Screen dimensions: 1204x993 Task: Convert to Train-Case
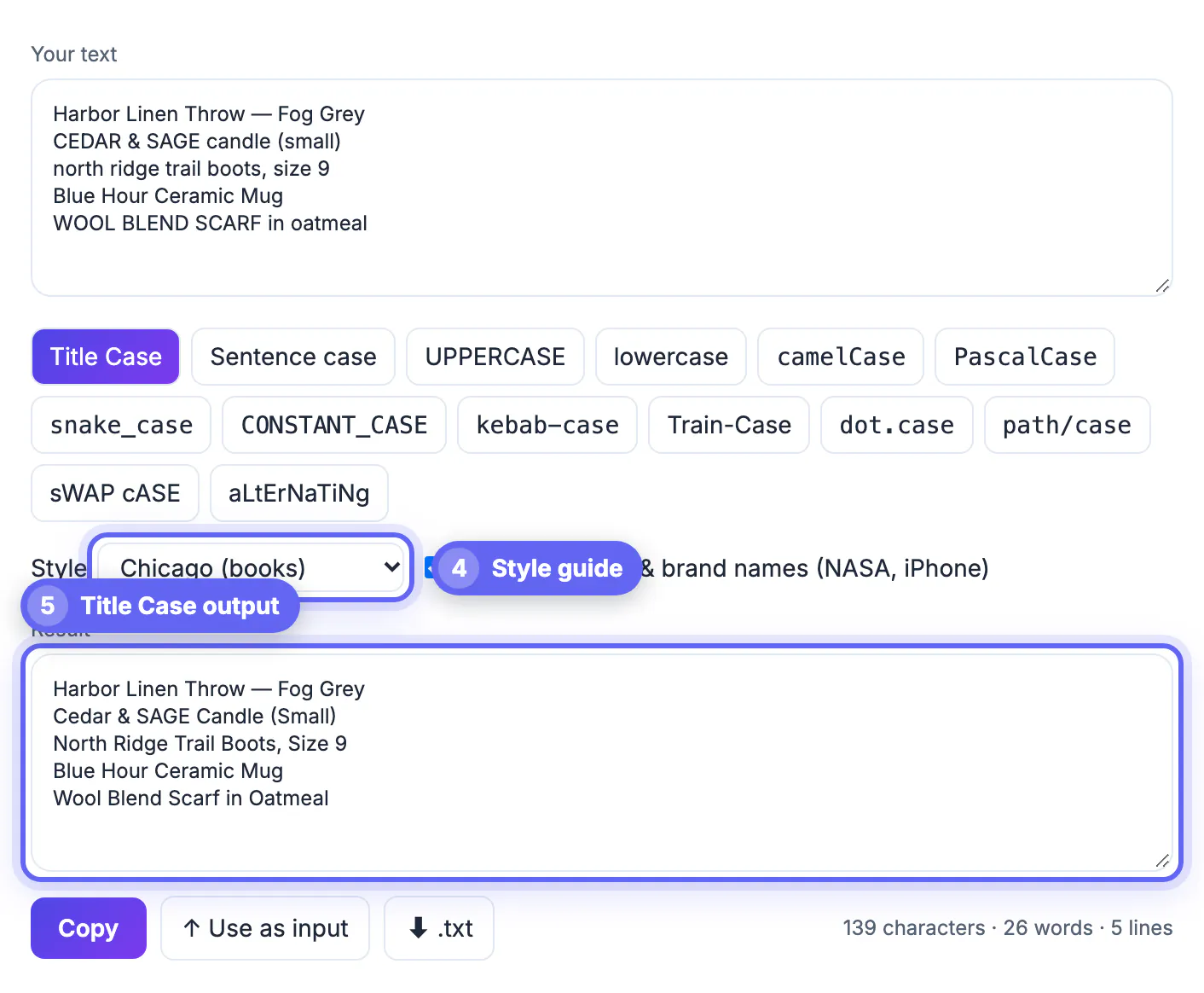729,425
